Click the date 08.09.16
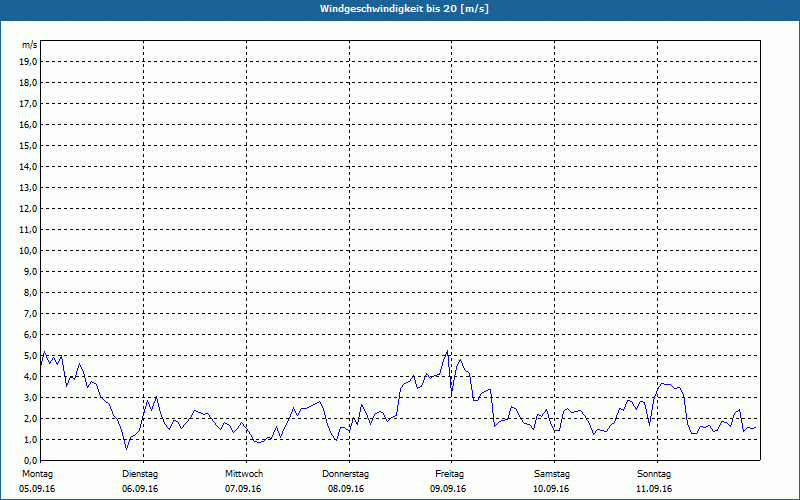The width and height of the screenshot is (800, 500). point(346,489)
